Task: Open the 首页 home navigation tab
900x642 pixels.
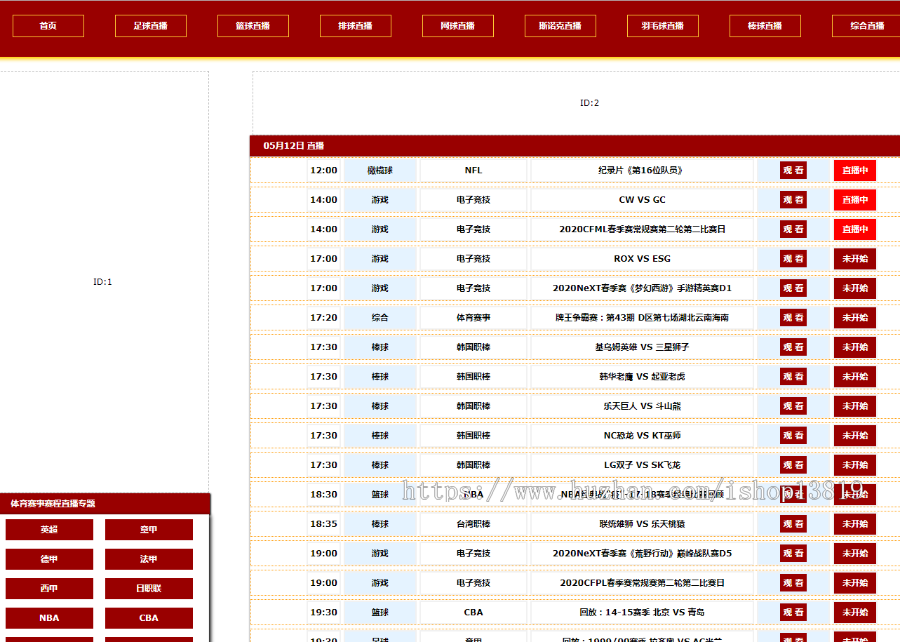Action: click(48, 26)
